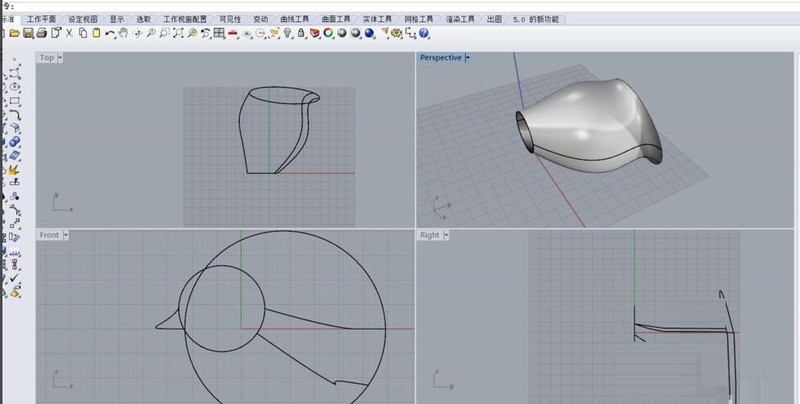Viewport: 800px width, 404px height.
Task: Select the Pan hand tool
Action: pyautogui.click(x=123, y=33)
